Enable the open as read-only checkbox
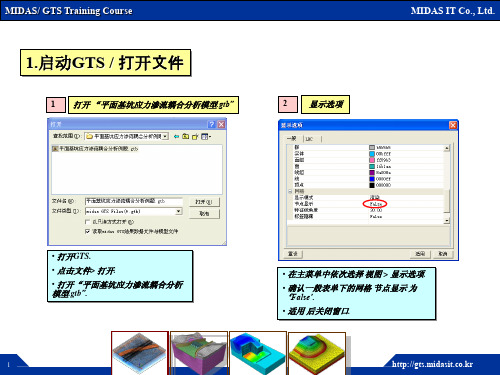 (88, 222)
